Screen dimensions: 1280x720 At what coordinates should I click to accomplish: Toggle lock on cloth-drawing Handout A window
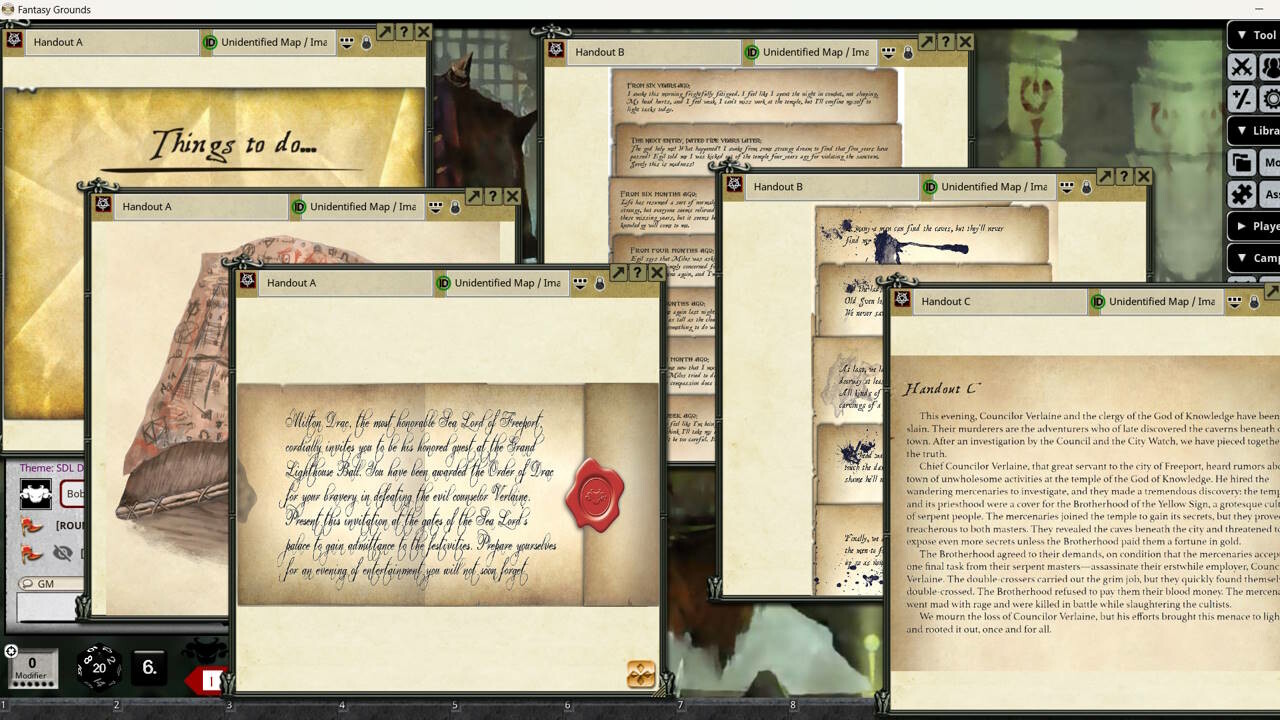455,207
